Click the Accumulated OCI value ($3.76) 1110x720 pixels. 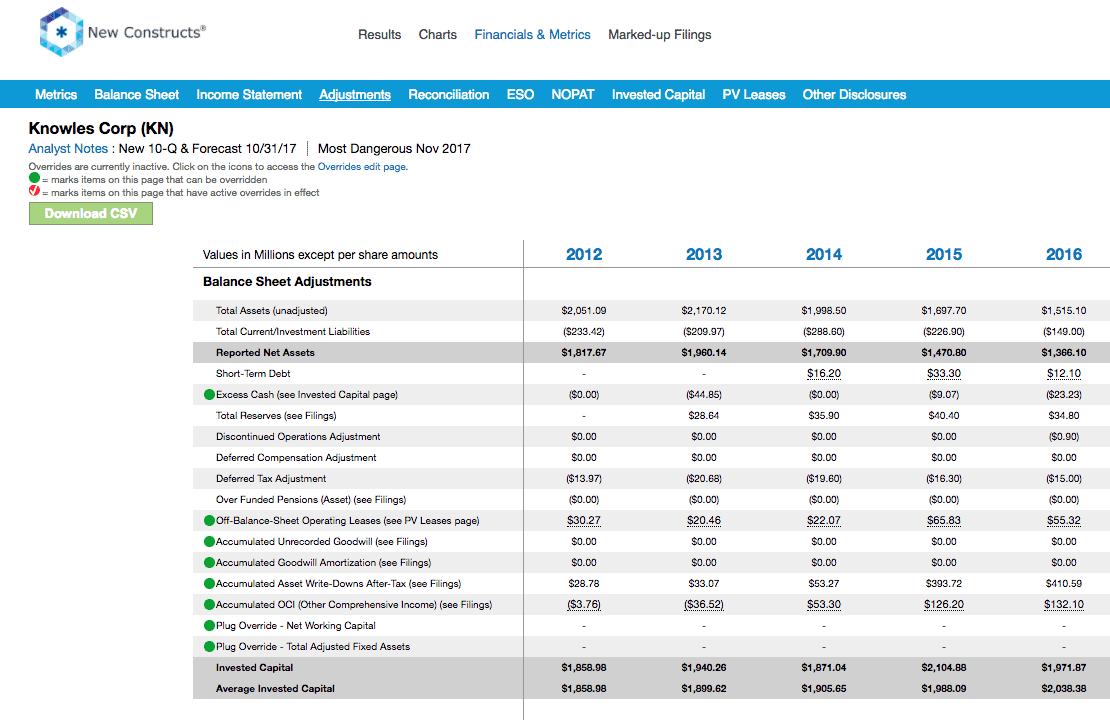click(x=584, y=605)
